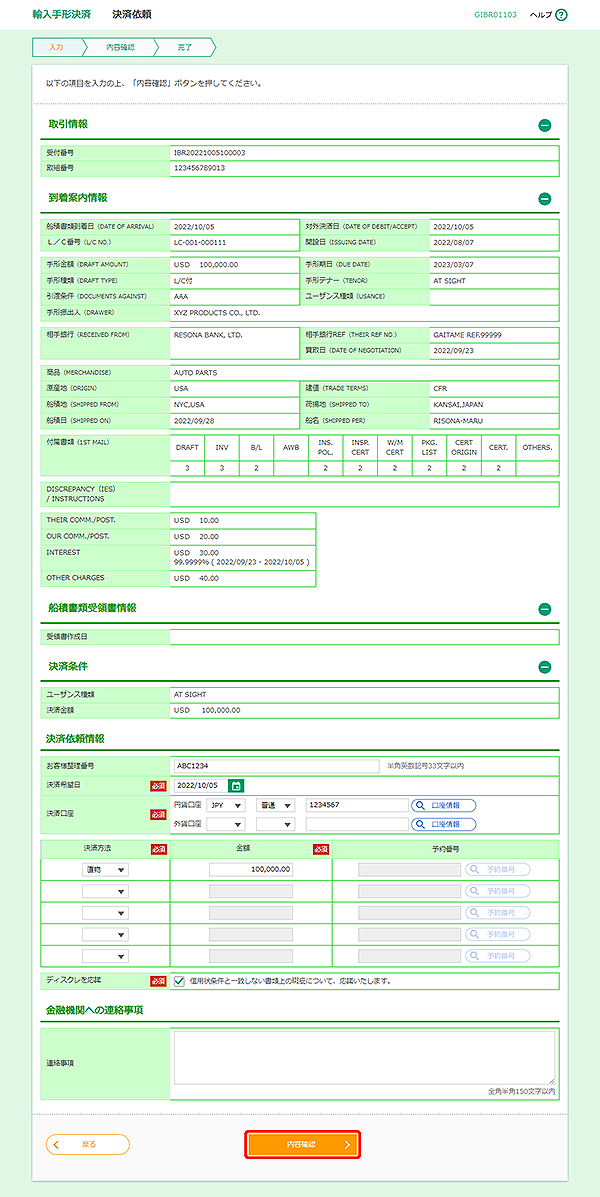Click the orange 内容確認 button

tap(302, 1144)
